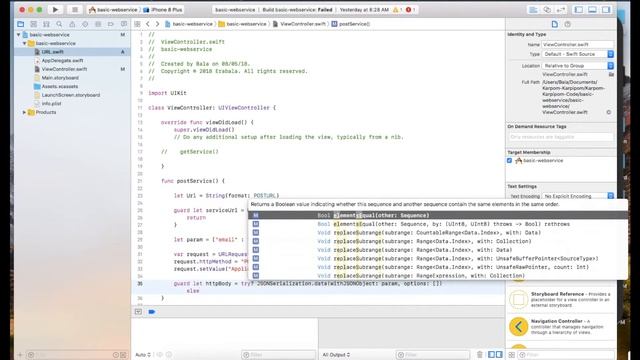Switch to Assistant editor
Viewport: 640px width, 360px height.
coord(547,9)
